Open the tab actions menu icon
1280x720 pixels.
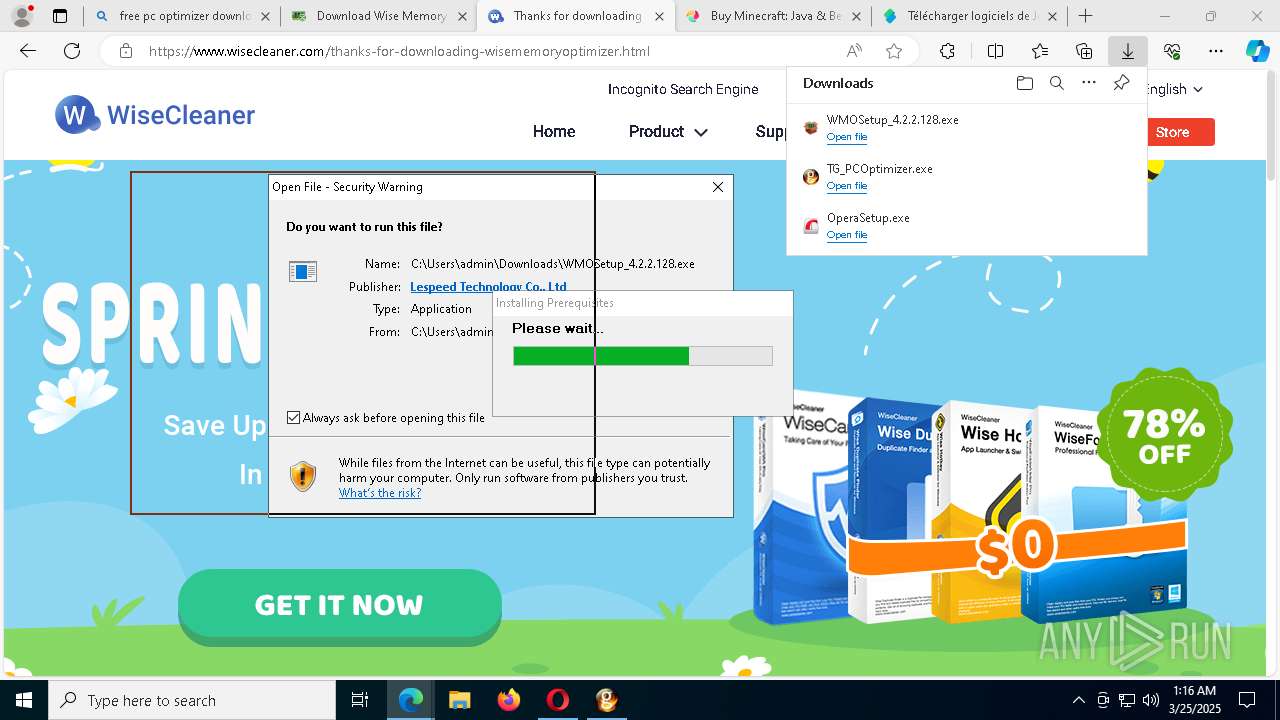click(60, 16)
